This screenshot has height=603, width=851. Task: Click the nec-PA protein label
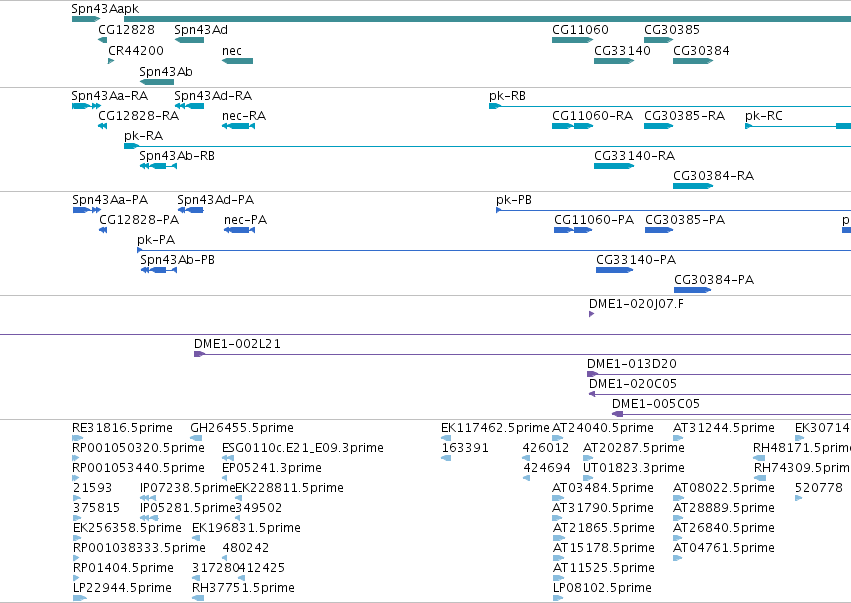[245, 220]
